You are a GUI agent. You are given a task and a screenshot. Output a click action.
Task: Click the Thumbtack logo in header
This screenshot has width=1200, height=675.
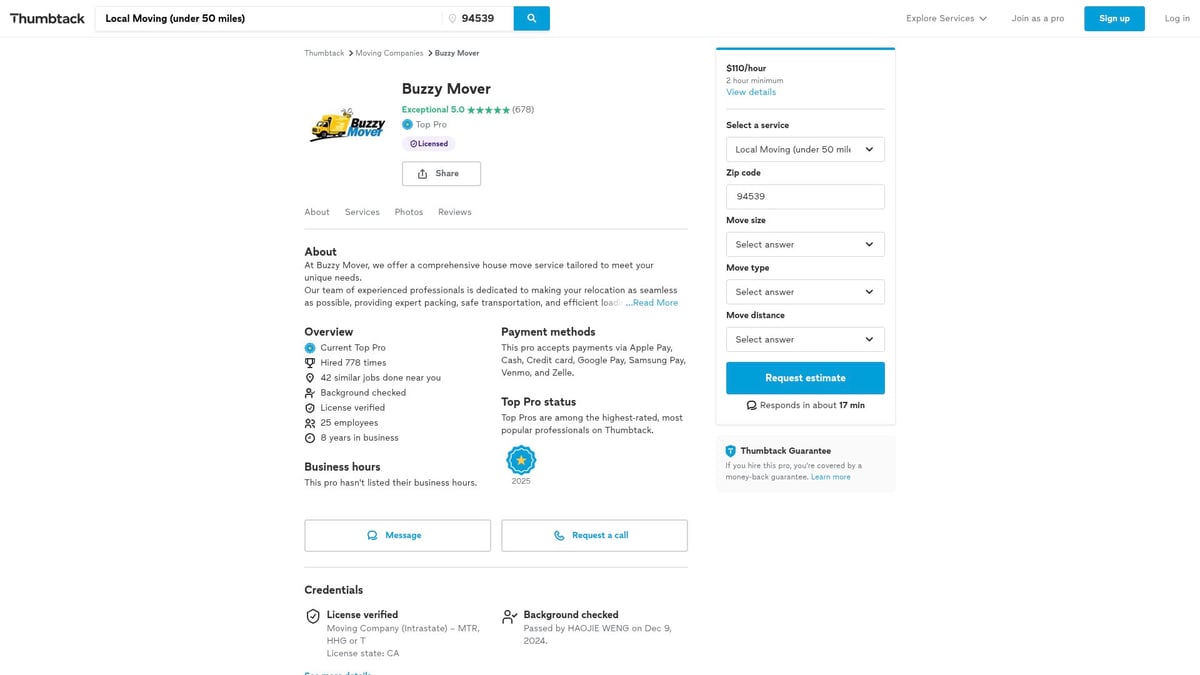[47, 18]
